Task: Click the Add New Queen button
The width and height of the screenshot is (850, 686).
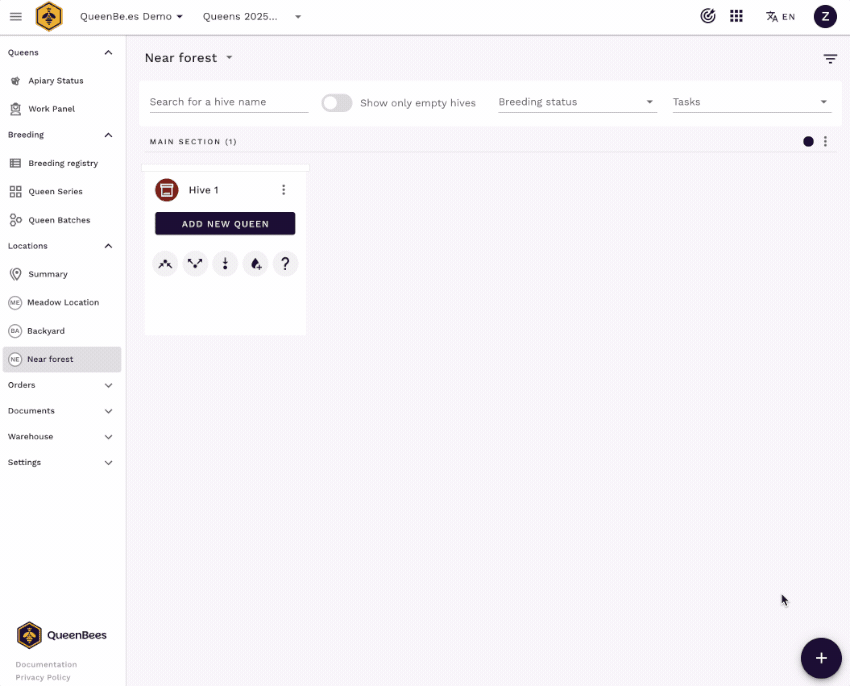Action: click(225, 224)
